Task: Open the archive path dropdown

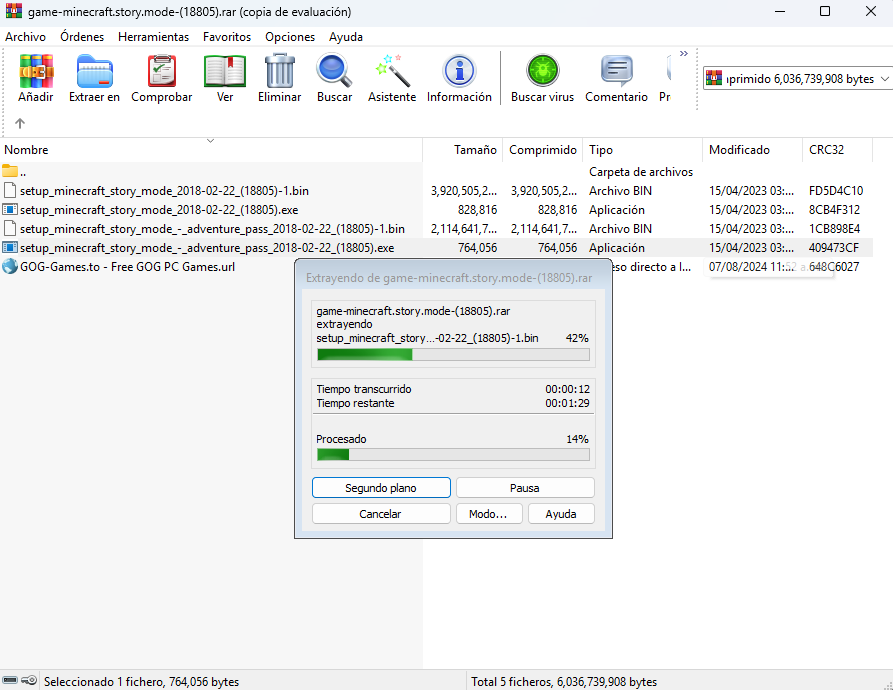Action: (884, 79)
